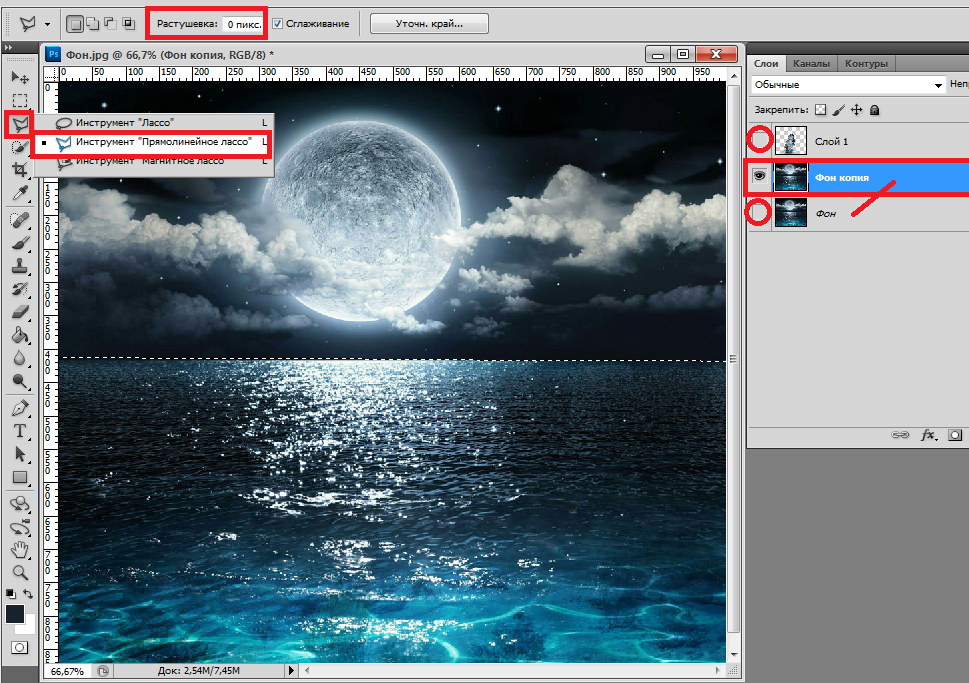
Task: Select the Crop tool
Action: coord(19,170)
